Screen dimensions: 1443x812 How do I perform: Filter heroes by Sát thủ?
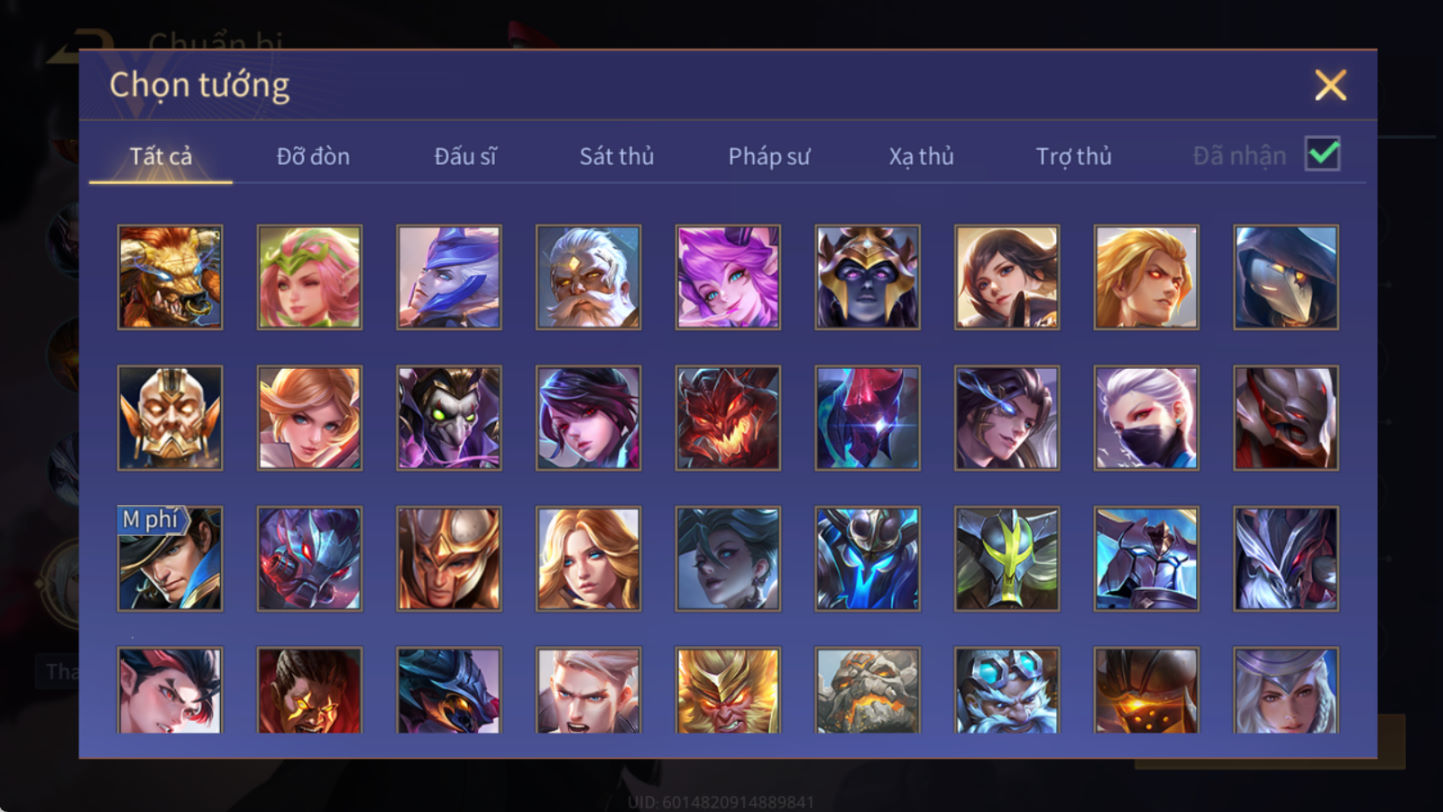[616, 156]
